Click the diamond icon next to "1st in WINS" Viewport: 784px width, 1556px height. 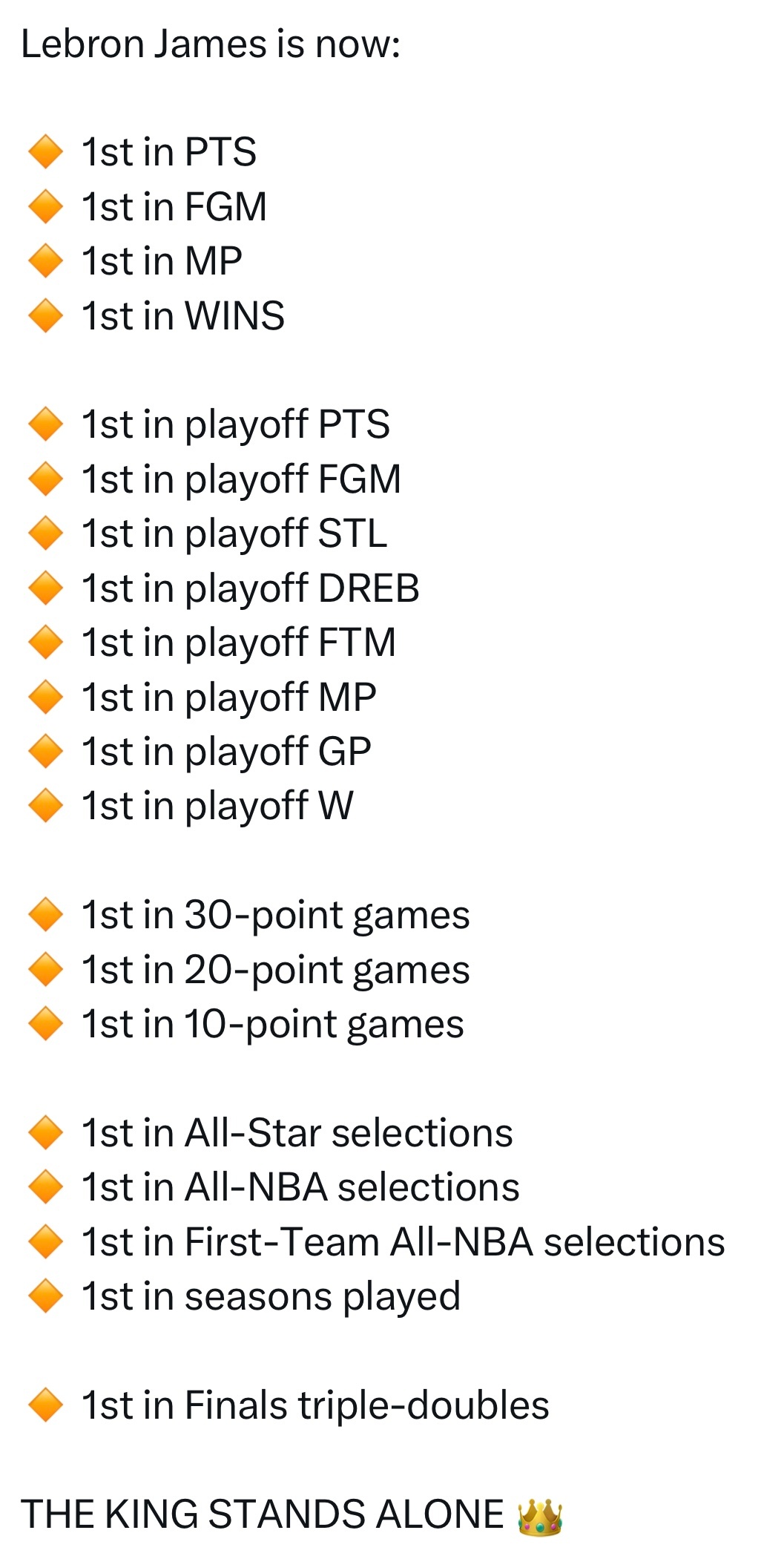tap(45, 315)
